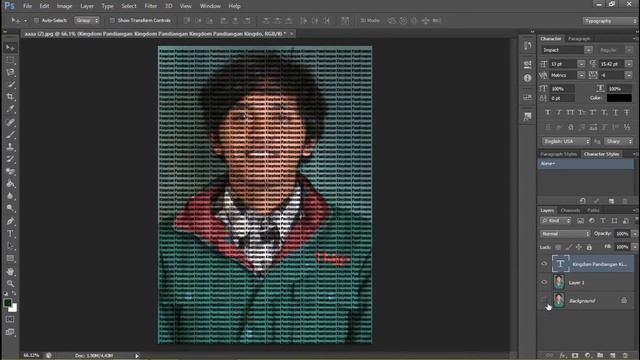Open the Image menu
Viewport: 640px width, 360px height.
tap(64, 6)
